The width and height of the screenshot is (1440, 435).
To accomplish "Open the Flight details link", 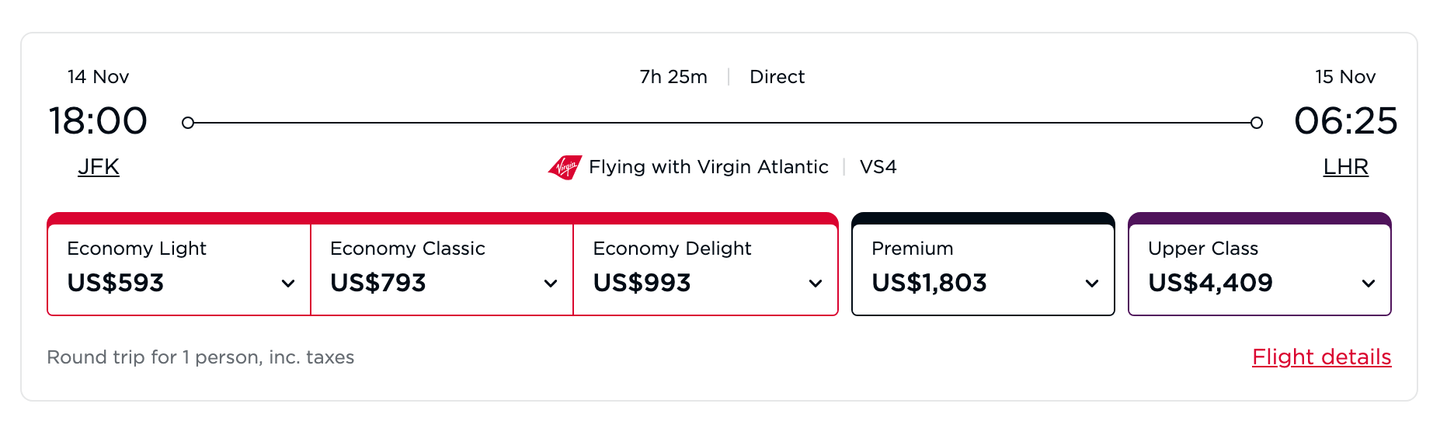I will pyautogui.click(x=1321, y=357).
